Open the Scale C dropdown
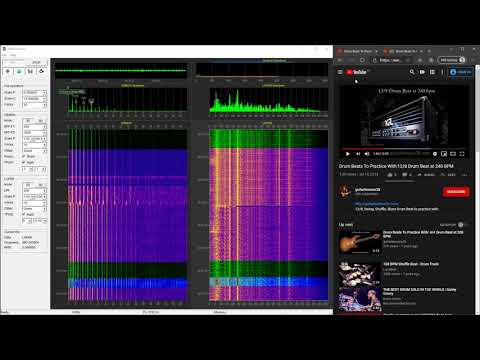The height and width of the screenshot is (360, 480). tap(34, 99)
